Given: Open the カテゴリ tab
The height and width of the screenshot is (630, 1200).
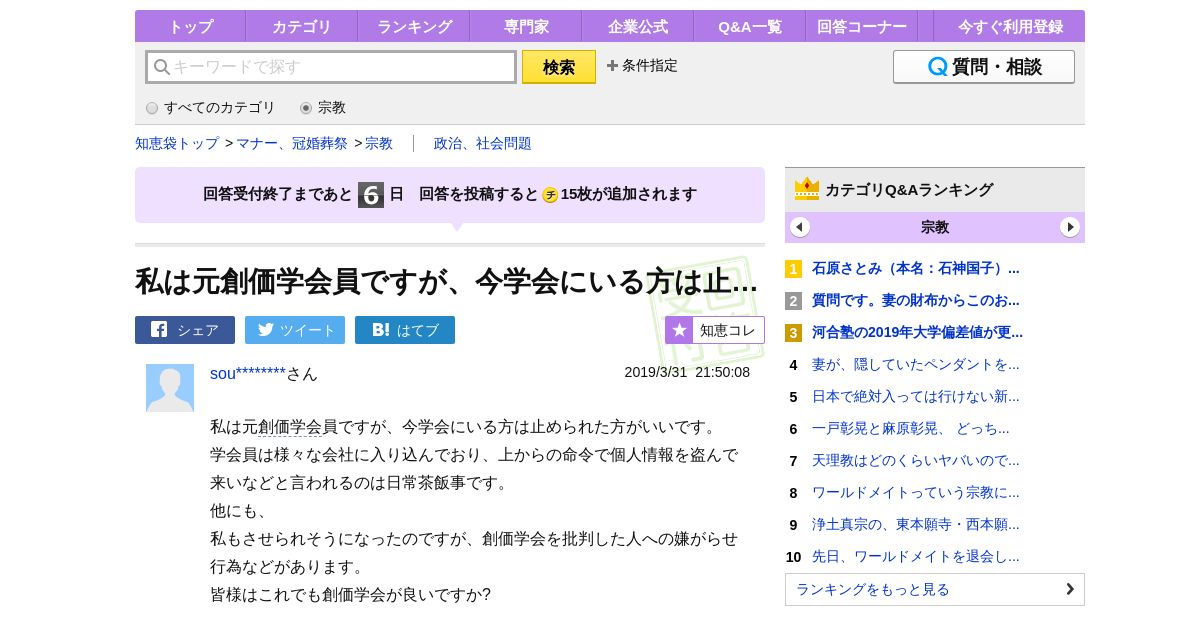Looking at the screenshot, I should click(x=301, y=26).
